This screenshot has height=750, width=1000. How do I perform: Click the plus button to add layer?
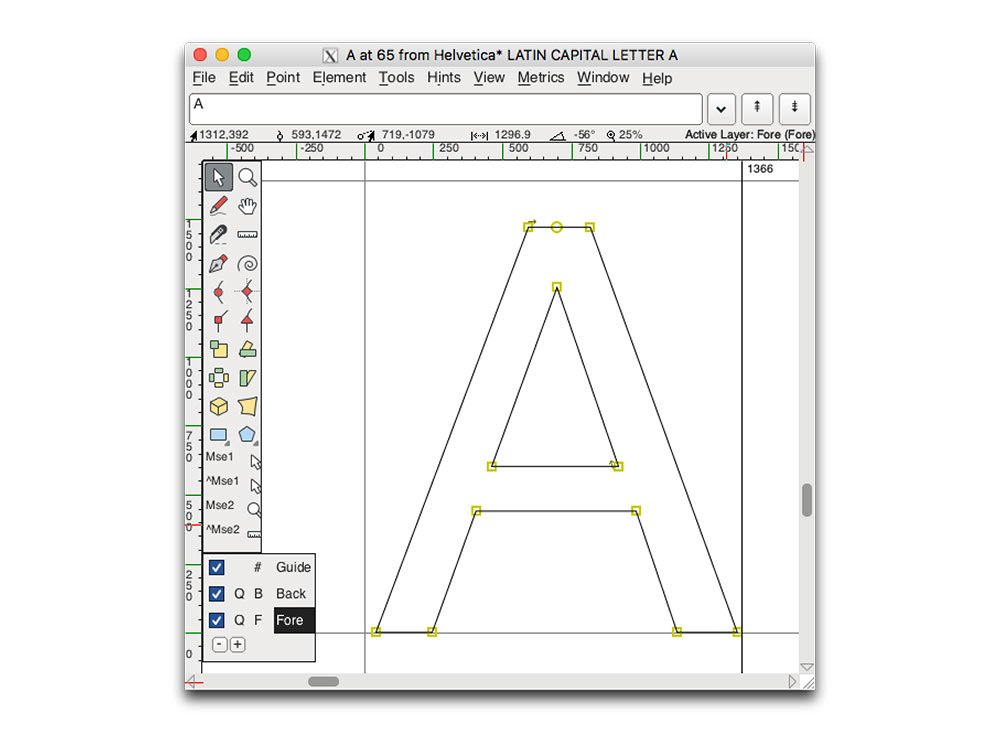point(237,645)
